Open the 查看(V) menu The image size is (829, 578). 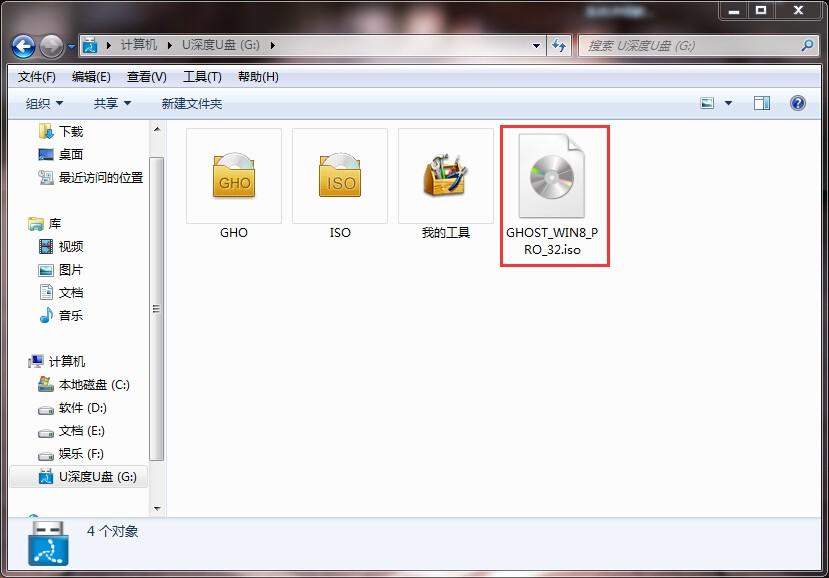[146, 77]
